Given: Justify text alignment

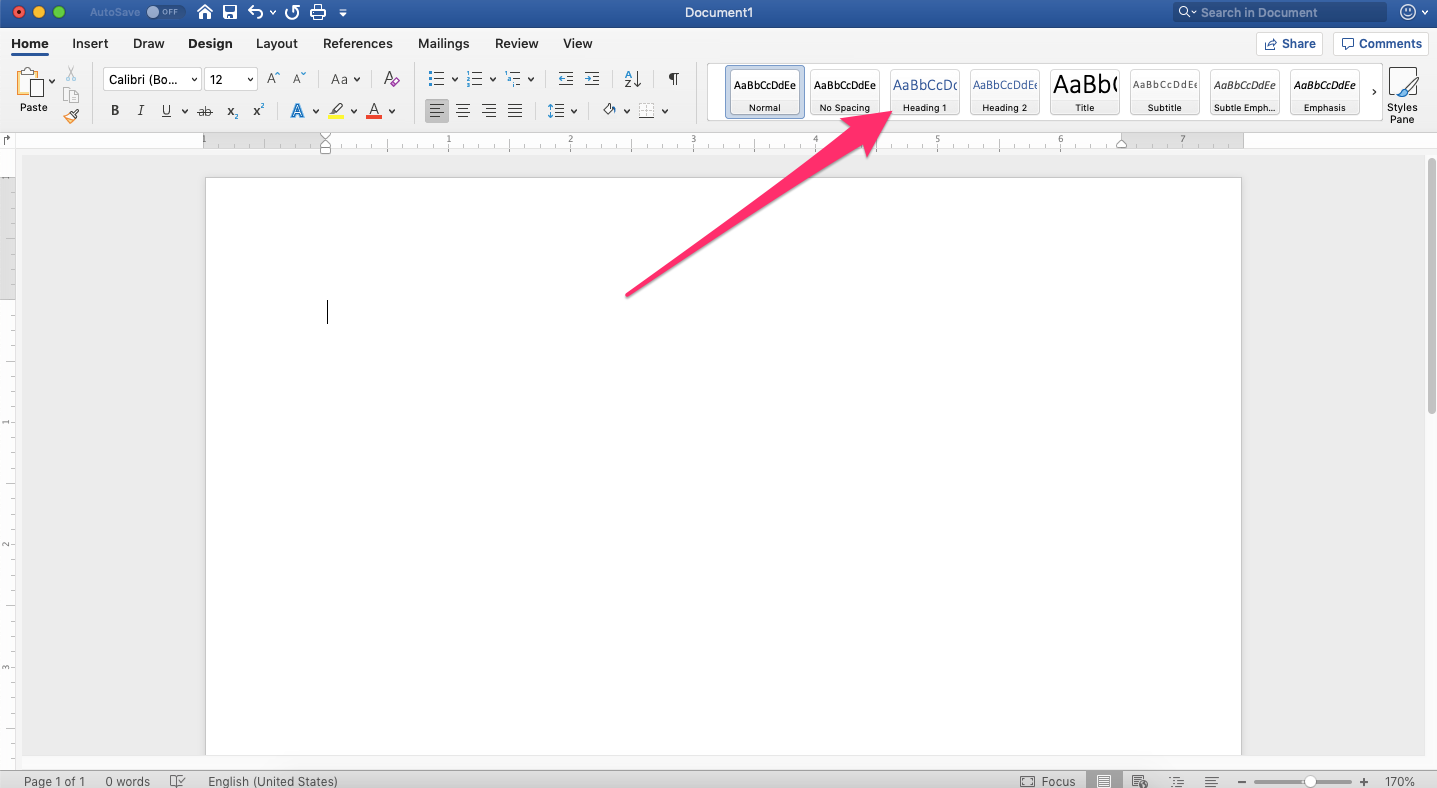Looking at the screenshot, I should 515,111.
